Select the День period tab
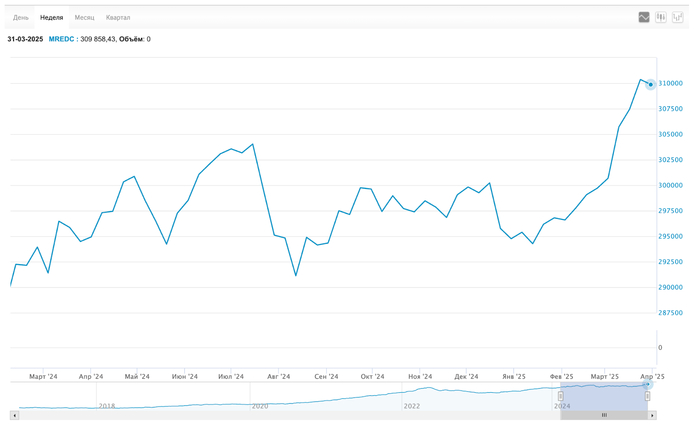 click(x=21, y=18)
